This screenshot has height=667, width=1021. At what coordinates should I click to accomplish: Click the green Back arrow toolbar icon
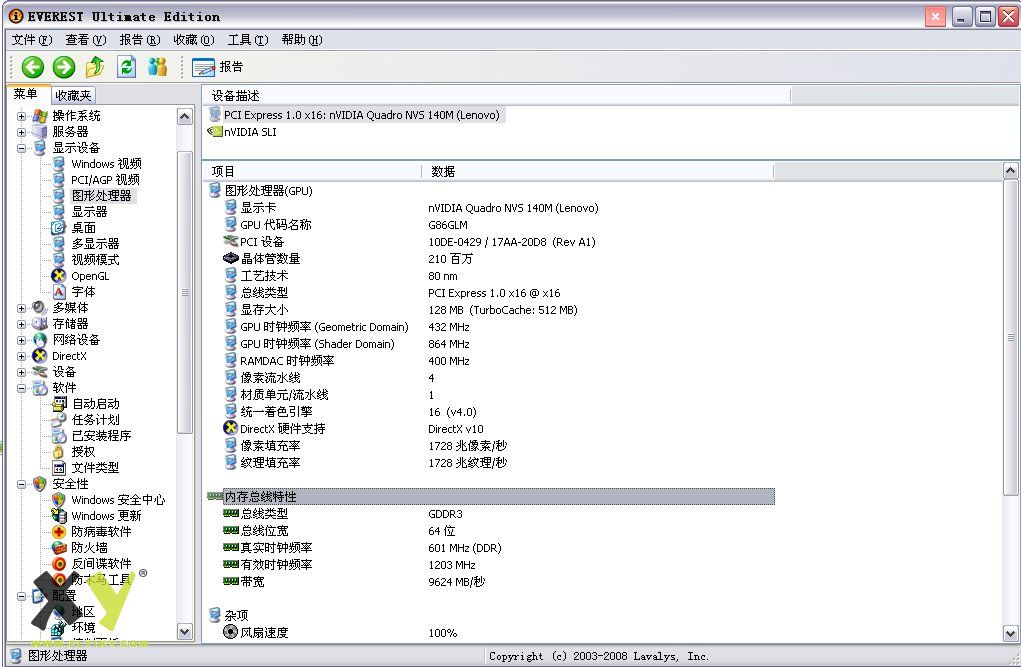tap(33, 66)
